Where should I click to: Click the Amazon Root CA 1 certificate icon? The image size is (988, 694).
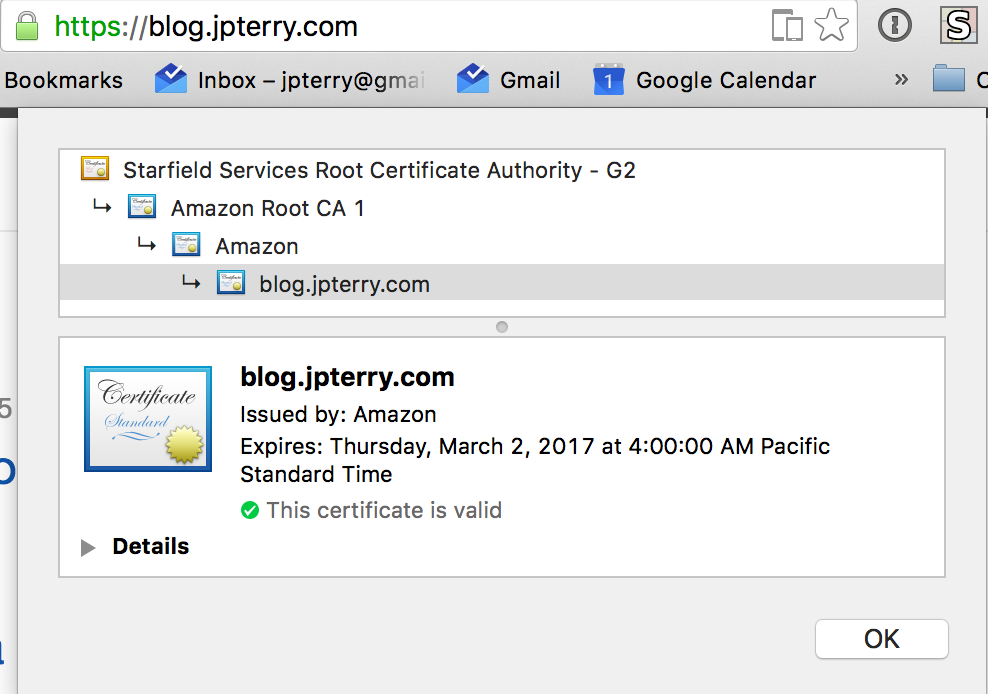(142, 207)
